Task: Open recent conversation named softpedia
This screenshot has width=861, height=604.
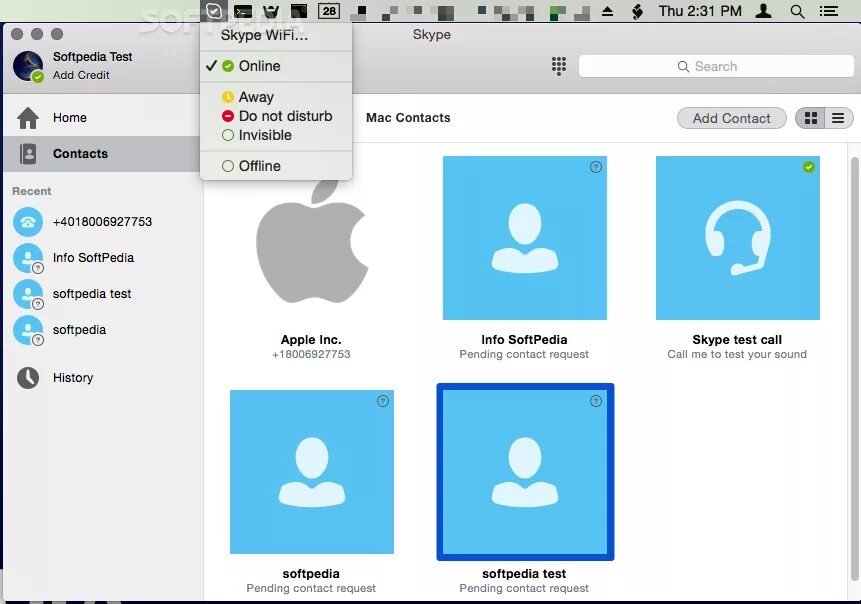Action: coord(103,330)
